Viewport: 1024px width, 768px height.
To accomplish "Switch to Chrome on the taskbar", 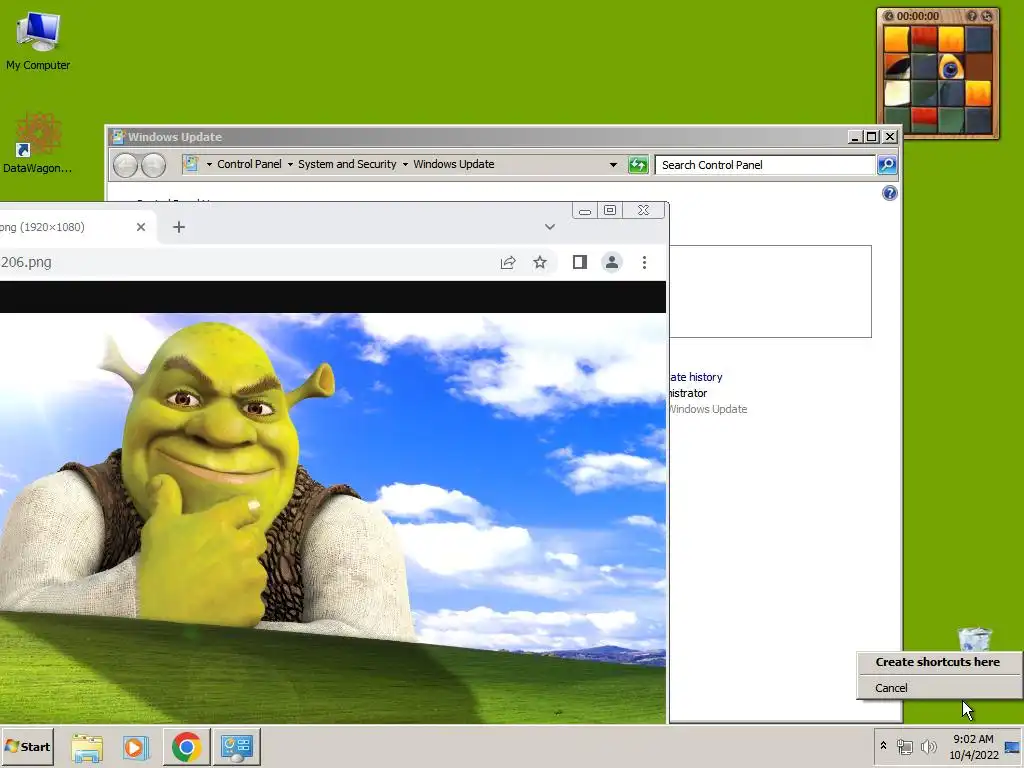I will pos(186,746).
